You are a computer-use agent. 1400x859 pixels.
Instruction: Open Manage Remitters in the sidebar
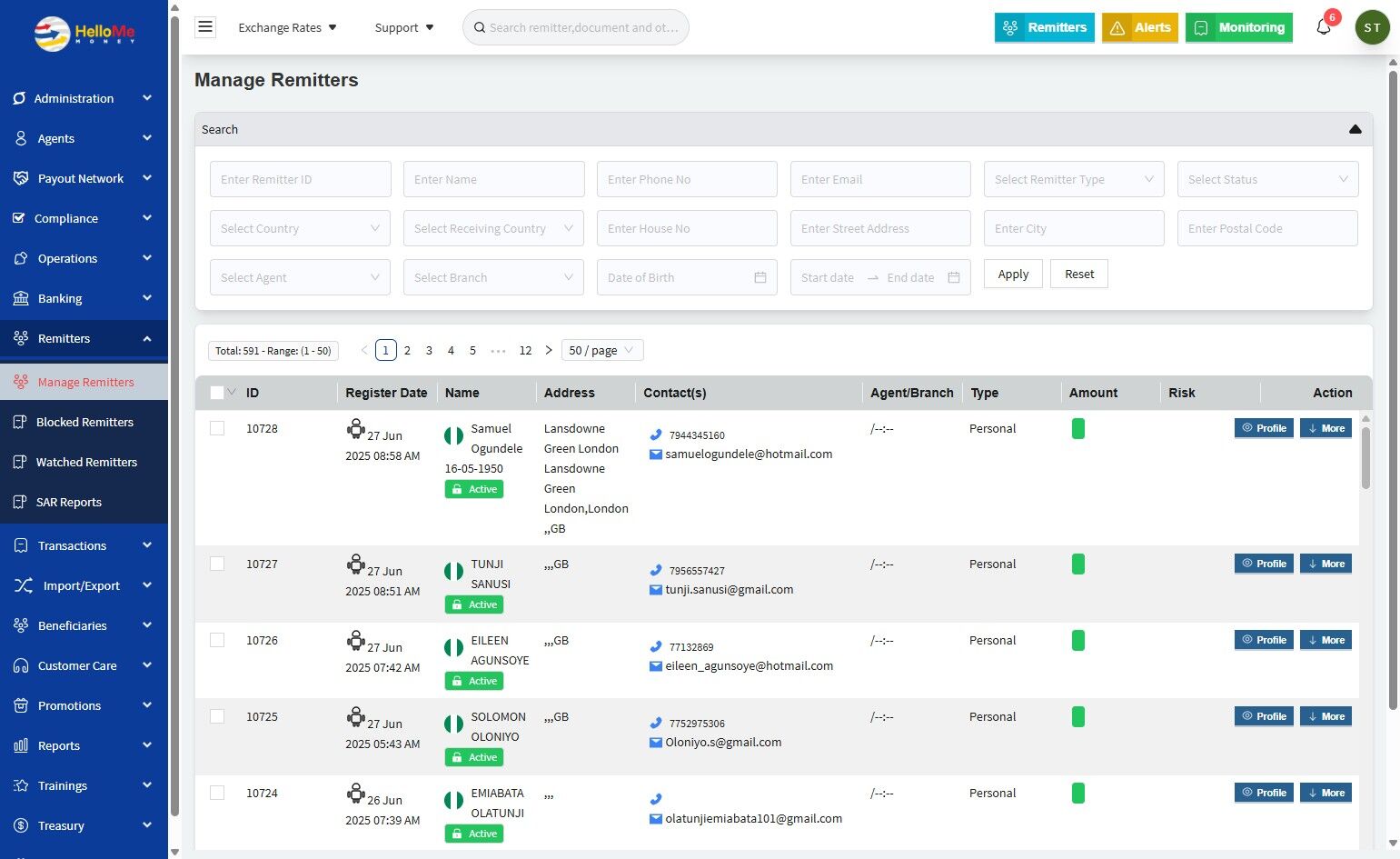pos(84,382)
